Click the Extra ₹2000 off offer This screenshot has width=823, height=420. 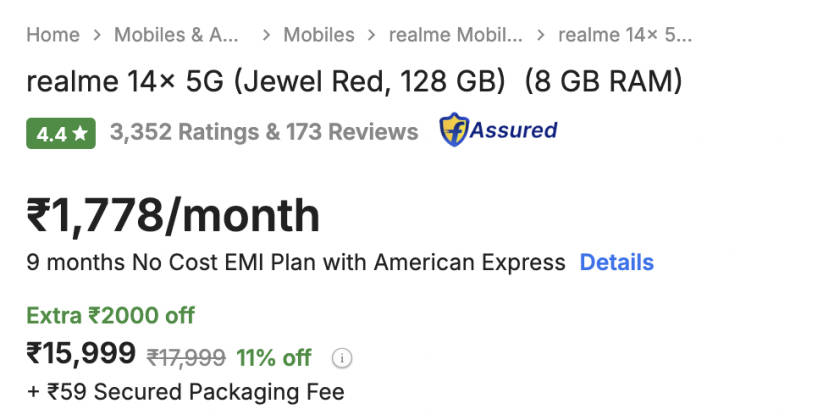(x=110, y=316)
